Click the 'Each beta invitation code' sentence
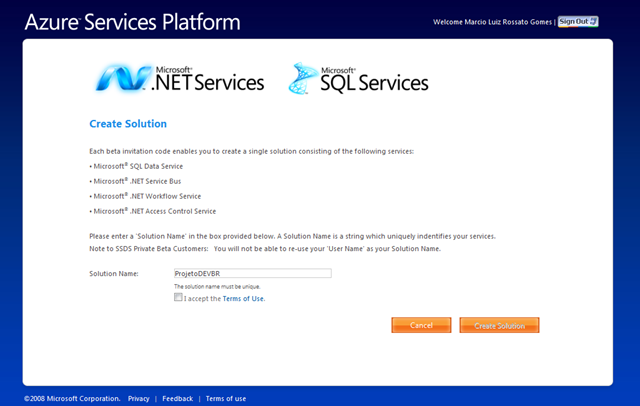The image size is (640, 406). (251, 151)
